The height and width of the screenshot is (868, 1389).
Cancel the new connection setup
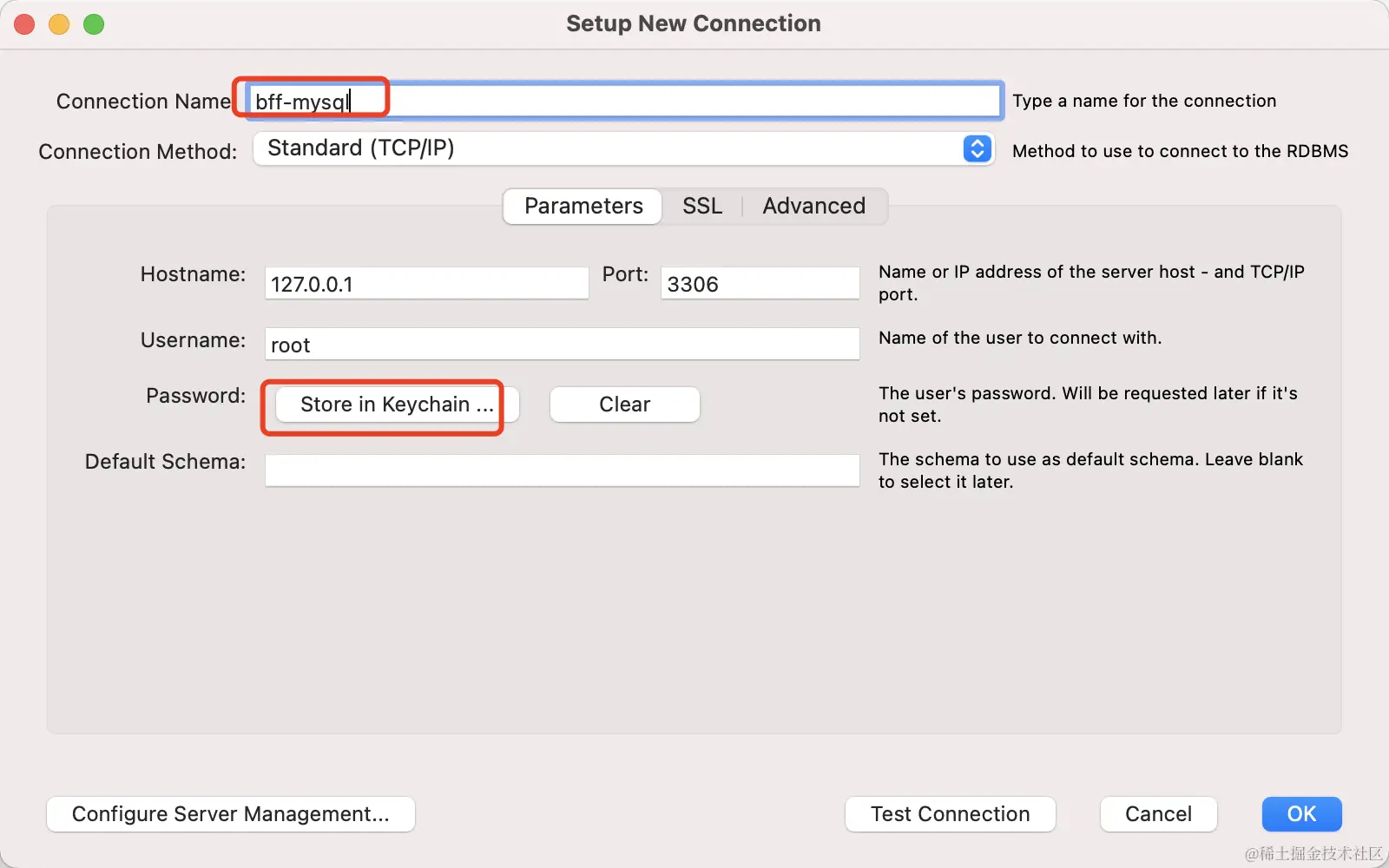coord(1158,814)
